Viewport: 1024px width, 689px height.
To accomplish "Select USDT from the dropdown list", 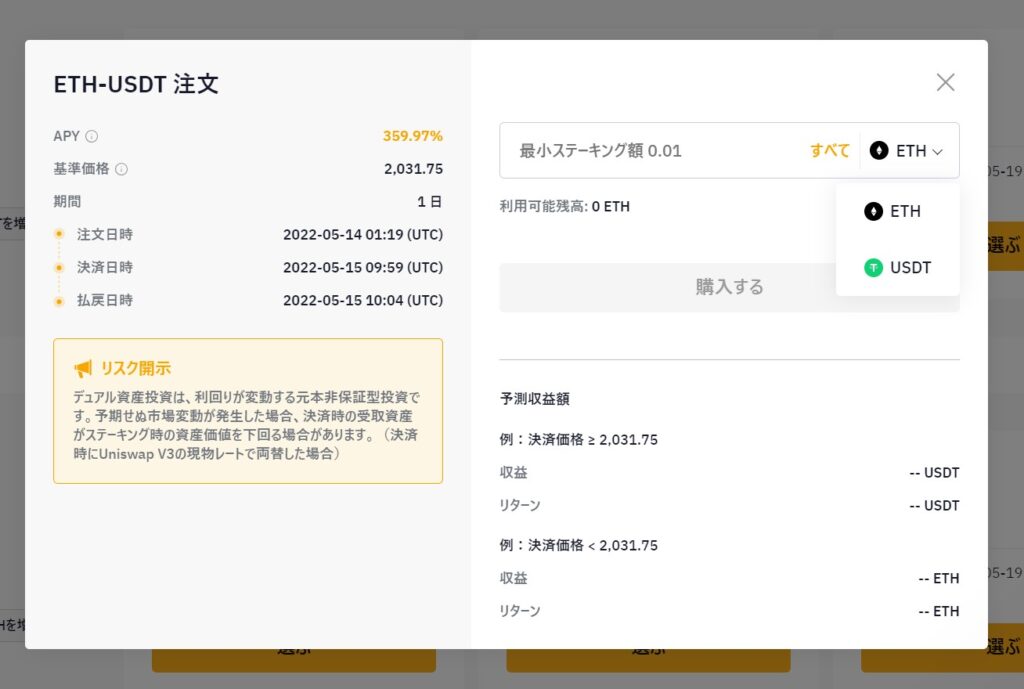I will 897,267.
